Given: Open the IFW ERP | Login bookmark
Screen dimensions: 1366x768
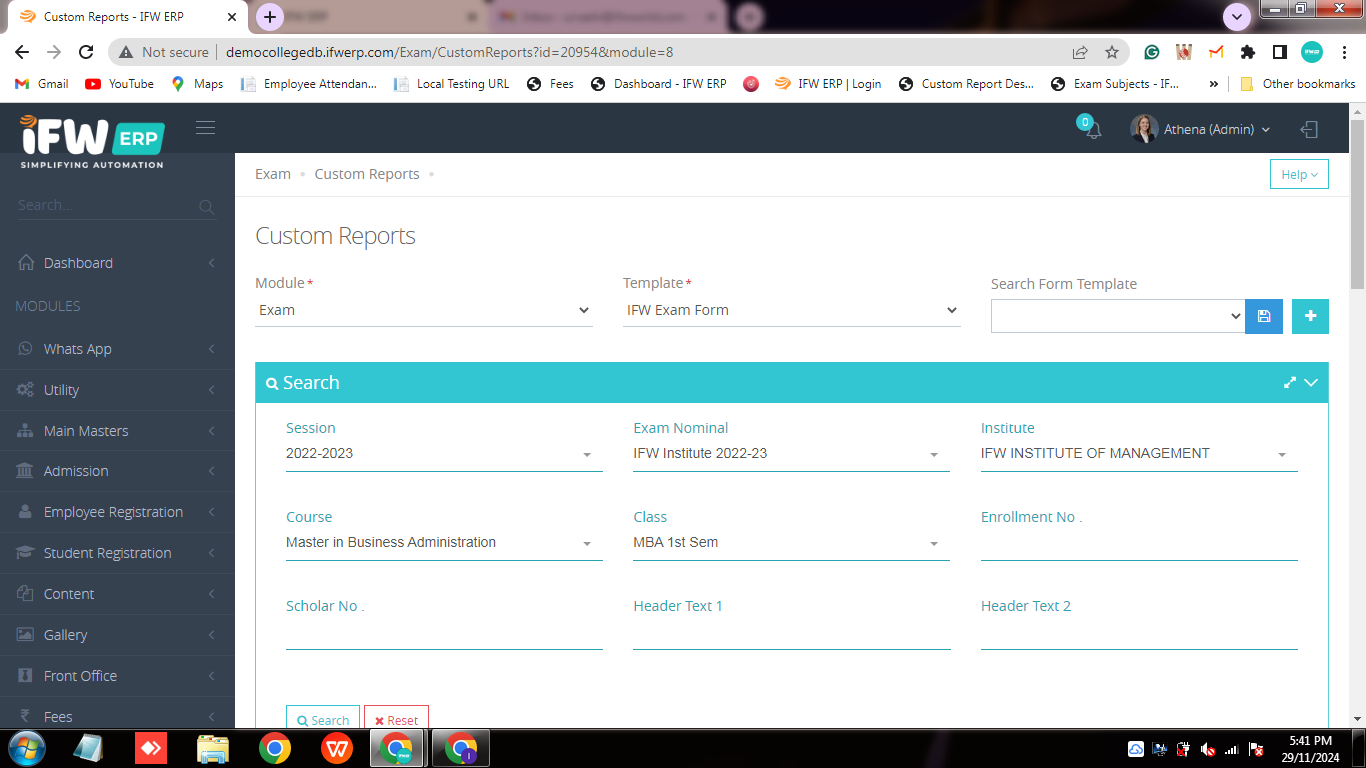Looking at the screenshot, I should pos(828,84).
